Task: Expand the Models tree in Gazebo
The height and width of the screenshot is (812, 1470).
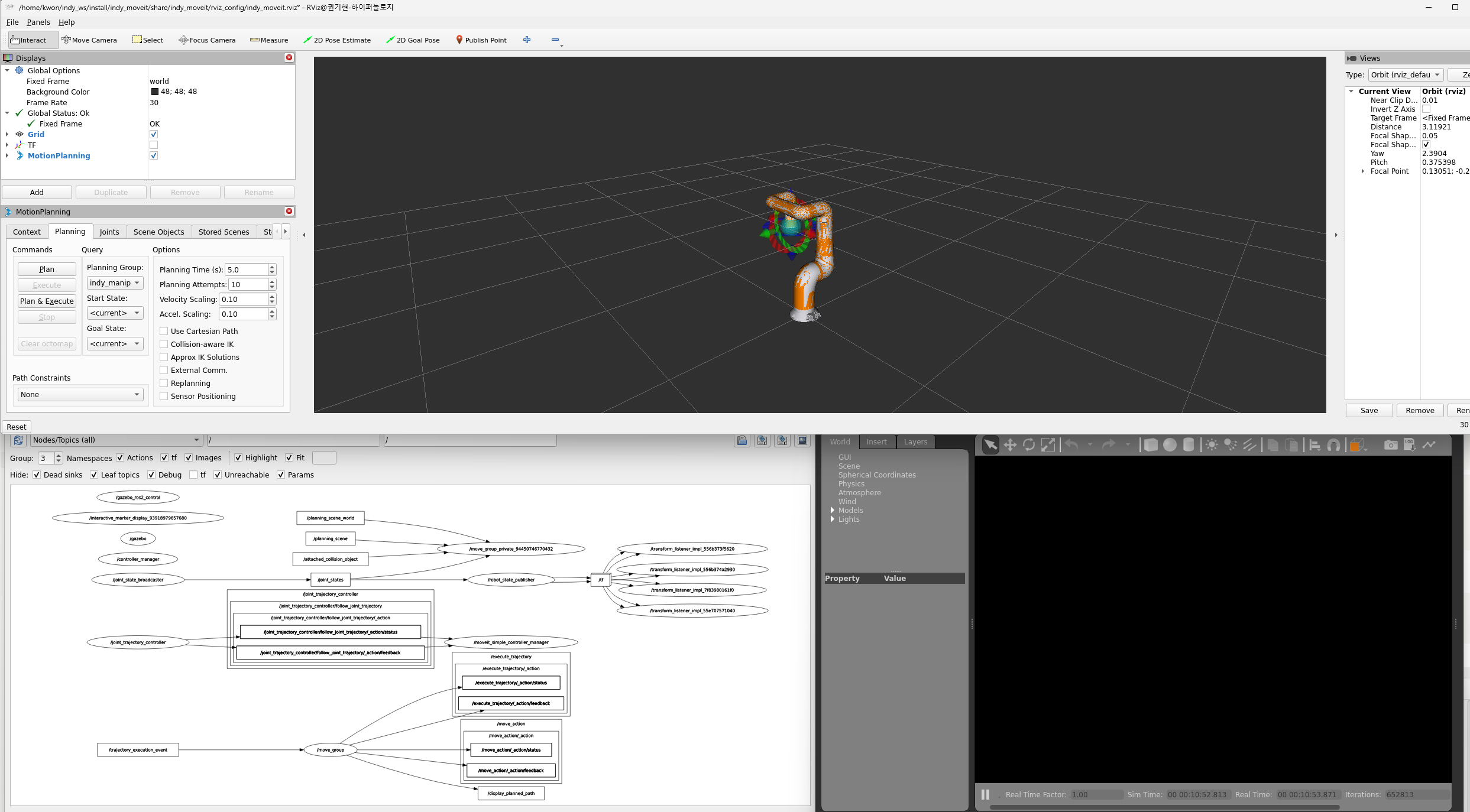Action: tap(834, 510)
